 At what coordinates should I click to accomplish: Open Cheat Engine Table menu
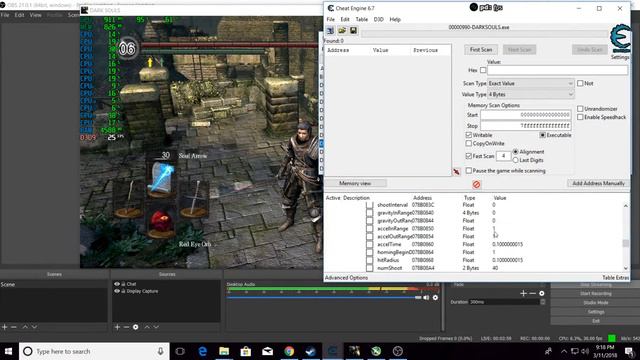pos(362,19)
